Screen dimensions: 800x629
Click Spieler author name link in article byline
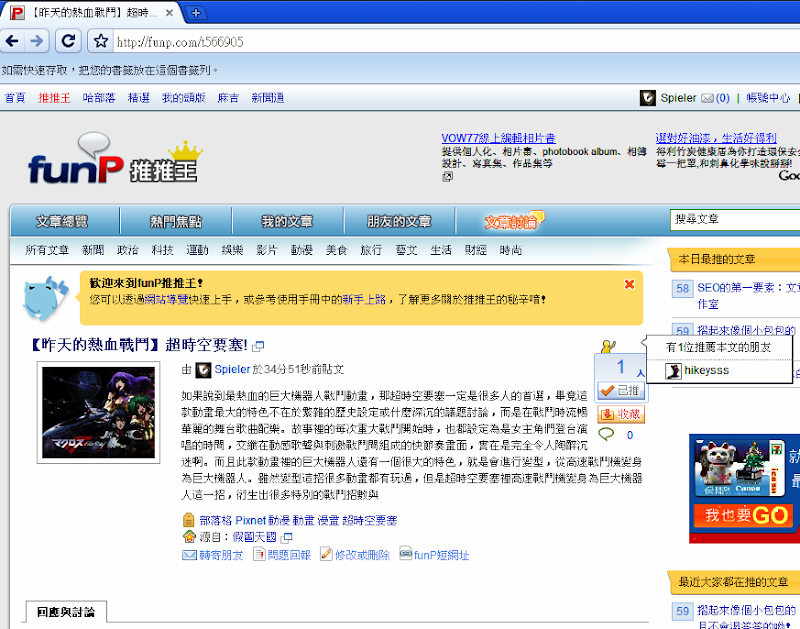[232, 369]
